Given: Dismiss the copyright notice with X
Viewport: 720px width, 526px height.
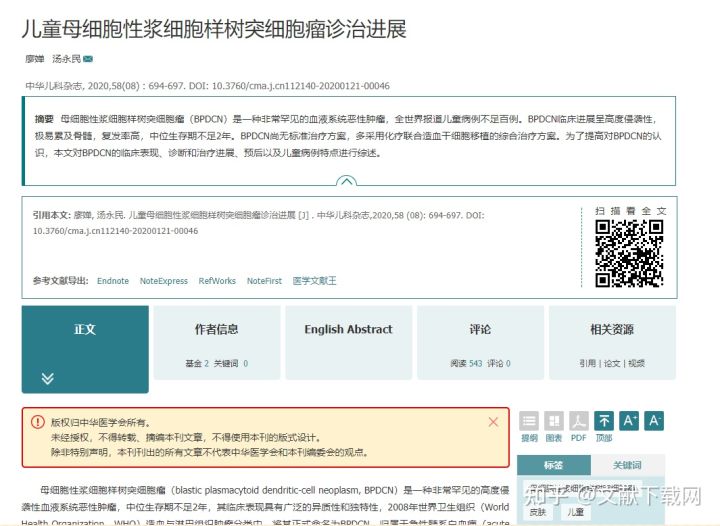Looking at the screenshot, I should point(493,422).
